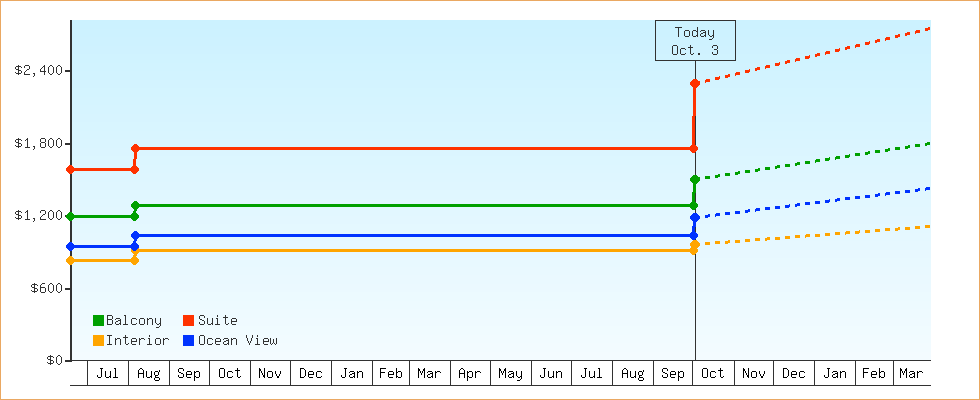Click the $1,800 y-axis label

click(x=39, y=143)
